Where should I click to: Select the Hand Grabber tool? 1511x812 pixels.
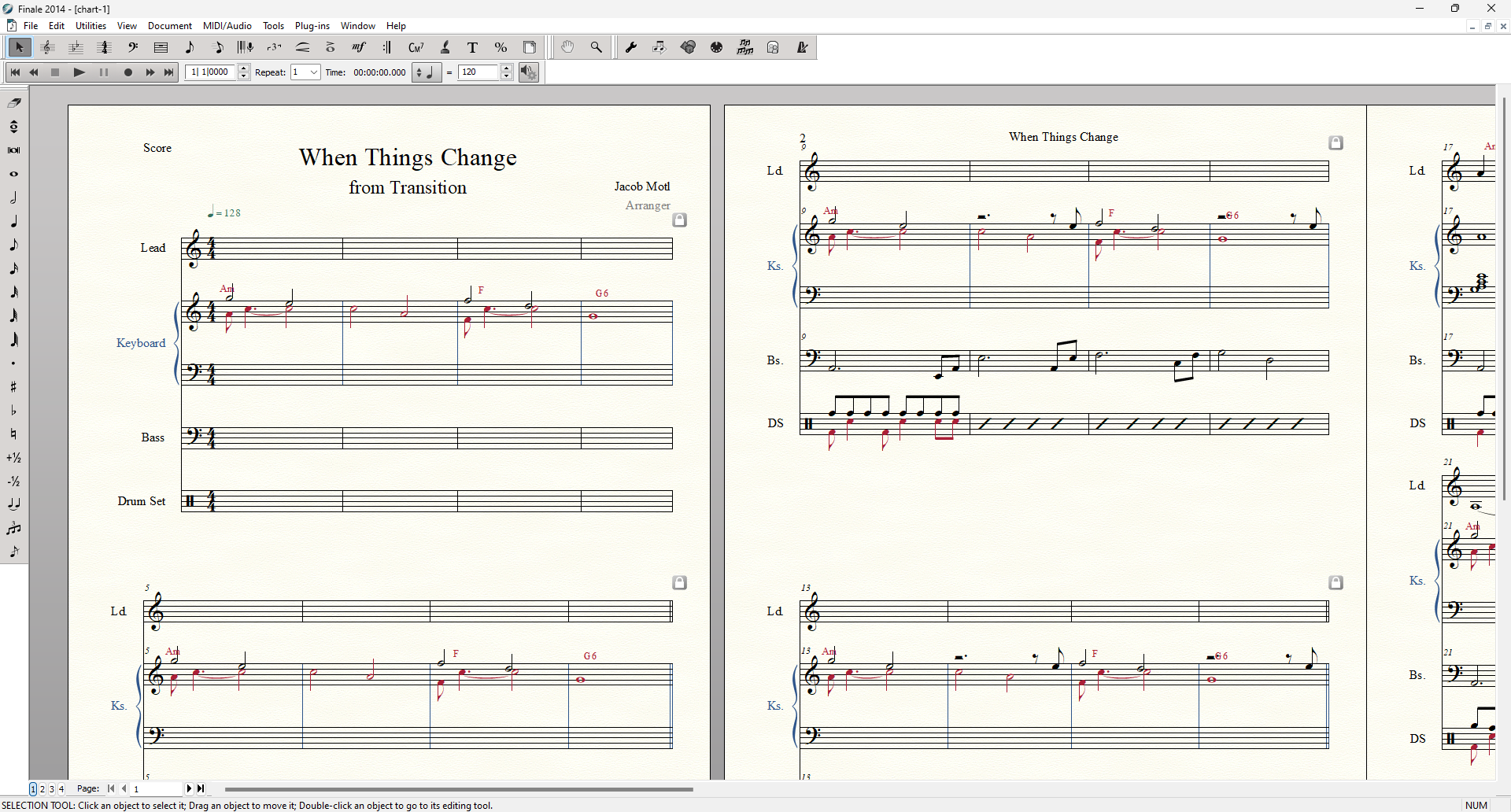tap(567, 48)
